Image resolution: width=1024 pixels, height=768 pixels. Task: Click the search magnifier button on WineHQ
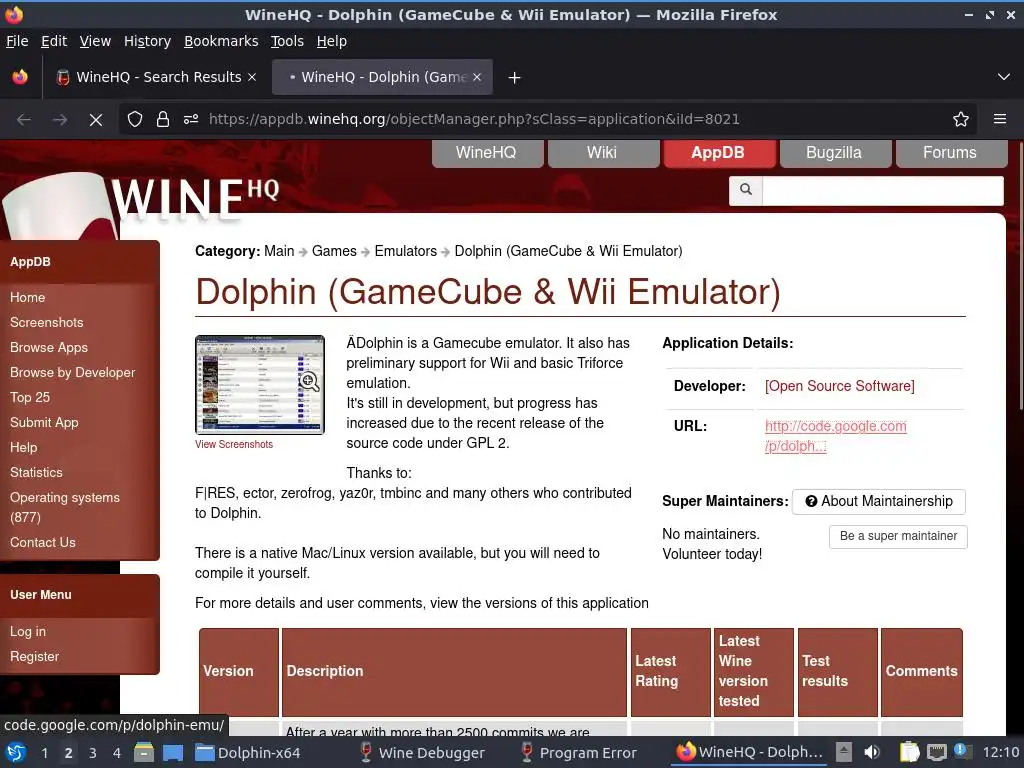tap(746, 190)
